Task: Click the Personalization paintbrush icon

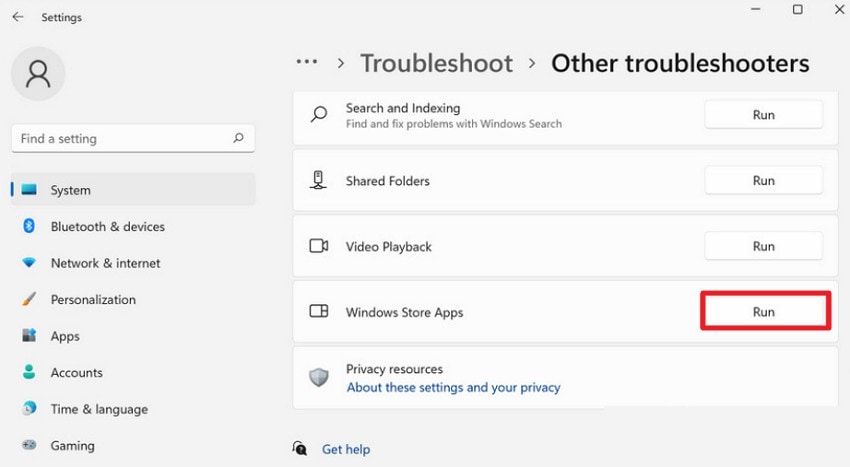Action: [x=29, y=299]
